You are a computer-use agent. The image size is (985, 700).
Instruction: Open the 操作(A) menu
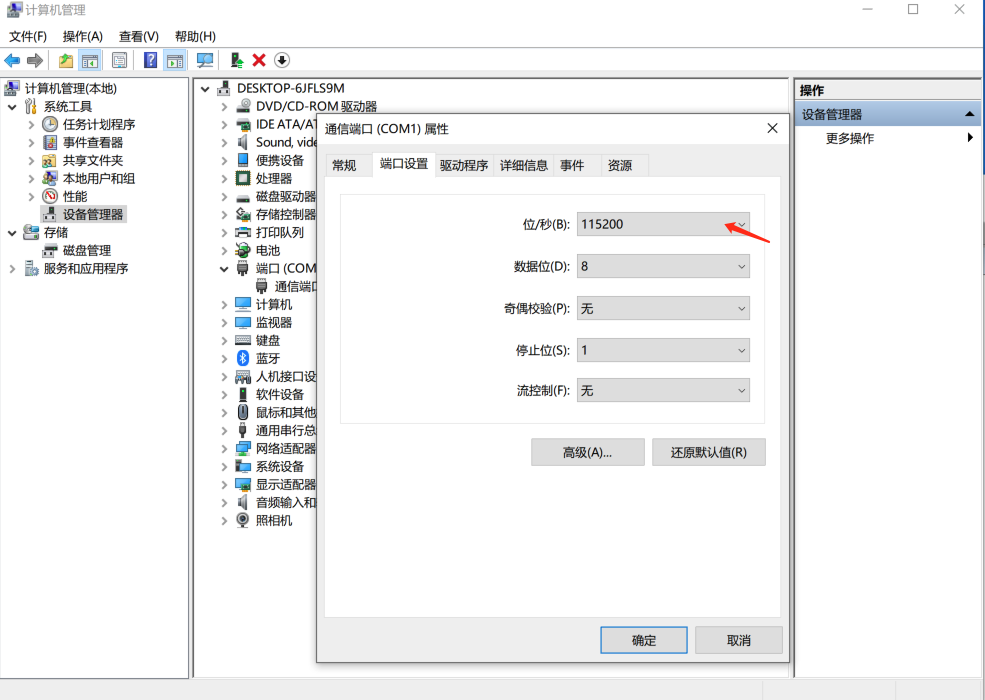(x=83, y=36)
